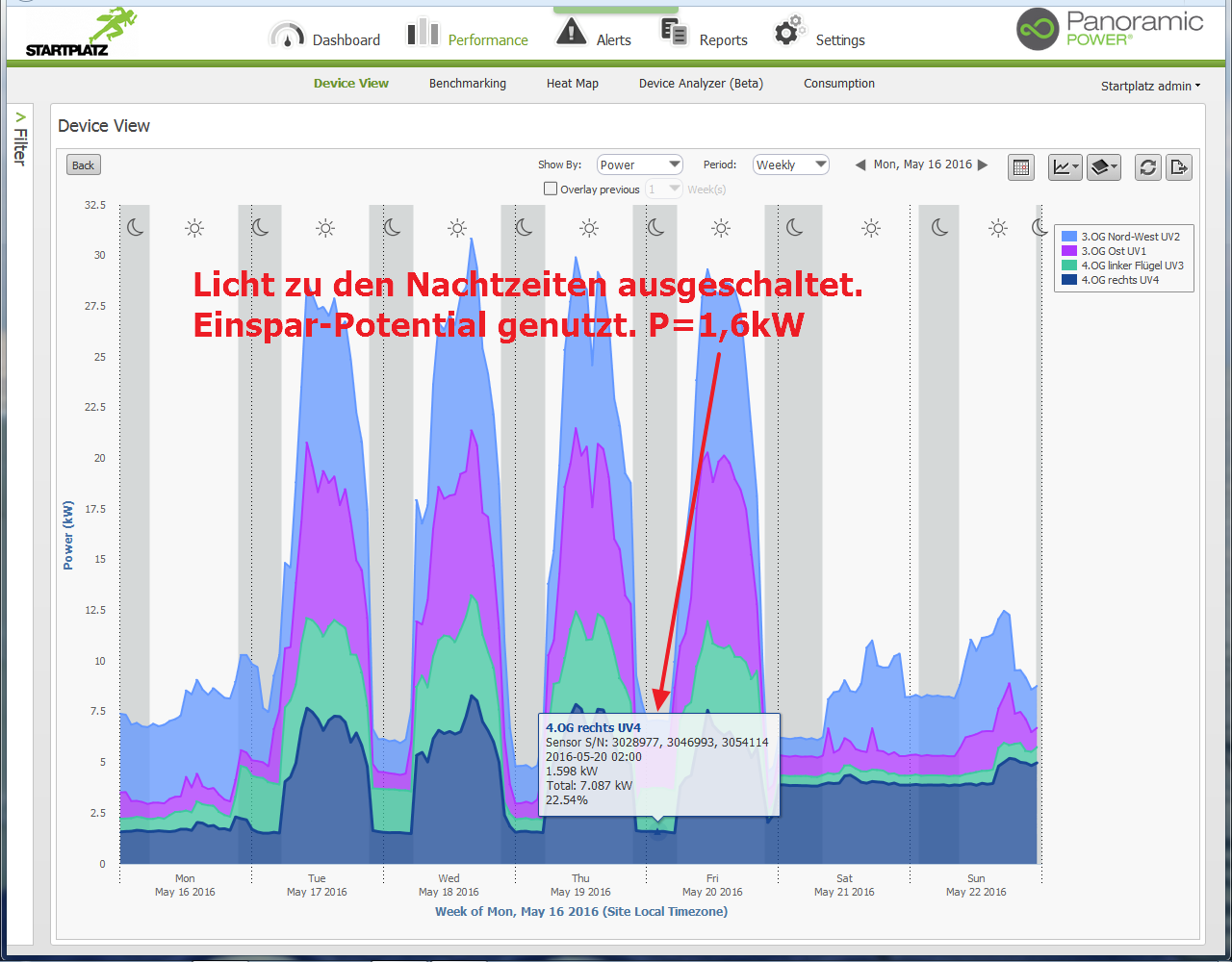The image size is (1232, 962).
Task: Open the Show By Power dropdown
Action: click(639, 165)
